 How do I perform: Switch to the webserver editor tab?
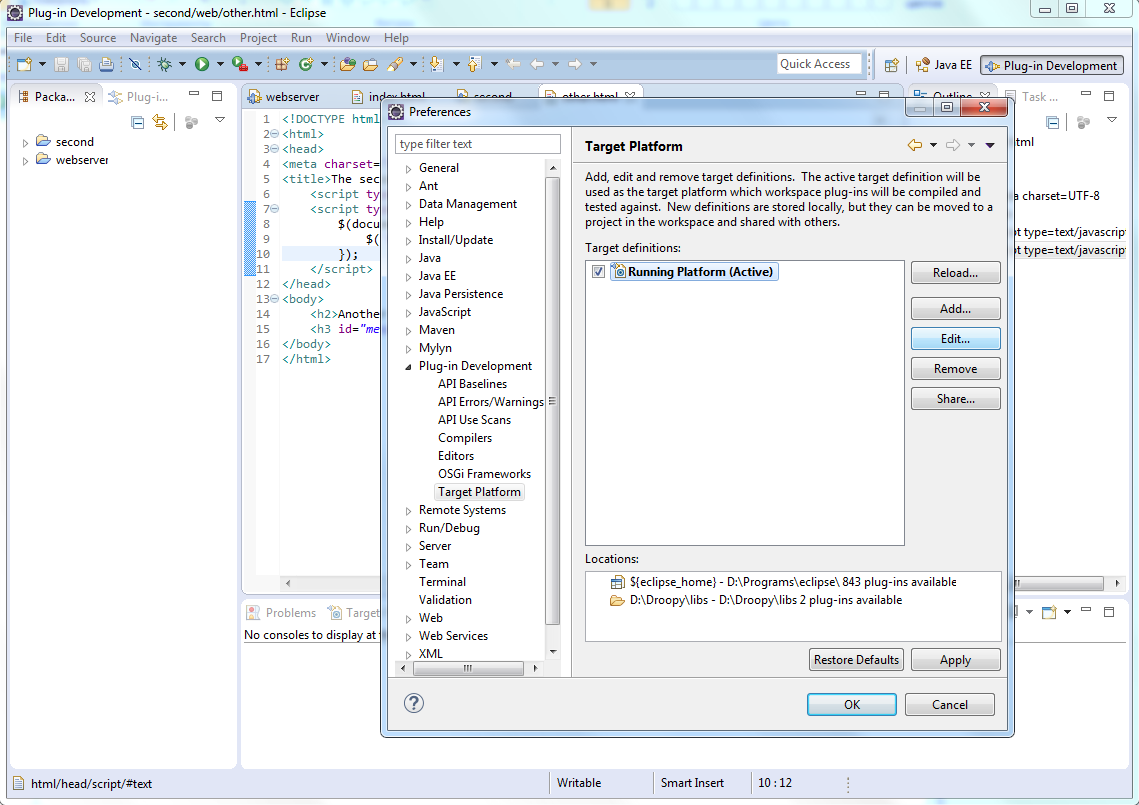[284, 97]
